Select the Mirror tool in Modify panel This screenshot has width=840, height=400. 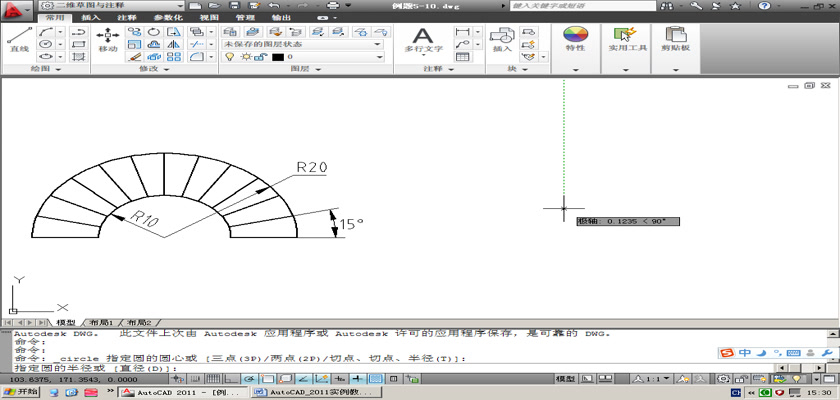(174, 44)
